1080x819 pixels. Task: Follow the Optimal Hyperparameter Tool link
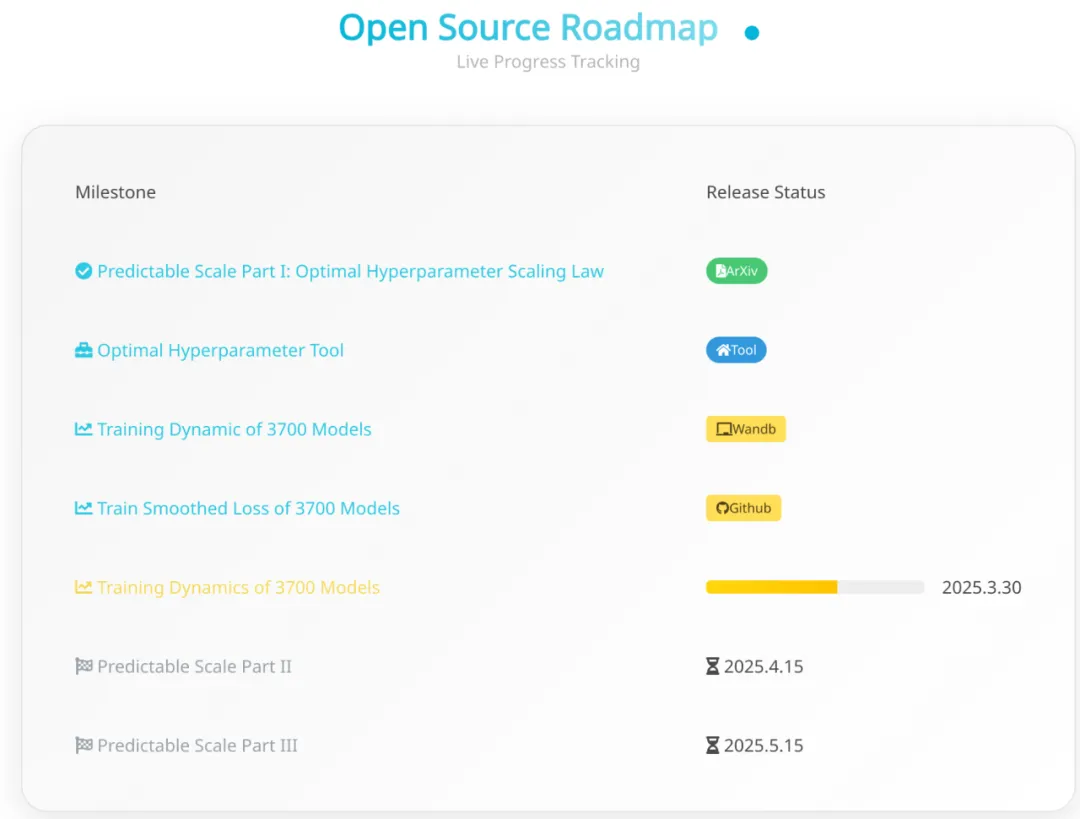click(220, 350)
